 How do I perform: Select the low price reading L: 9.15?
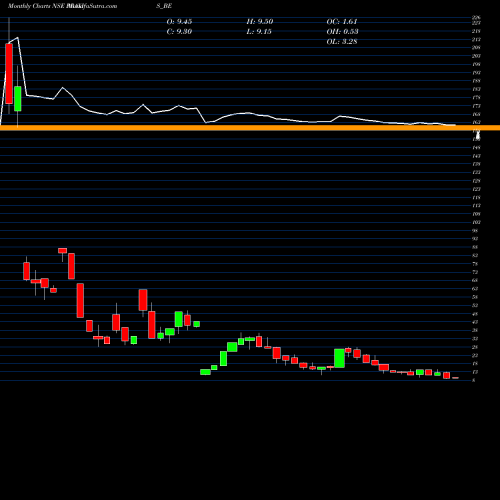pos(259,32)
